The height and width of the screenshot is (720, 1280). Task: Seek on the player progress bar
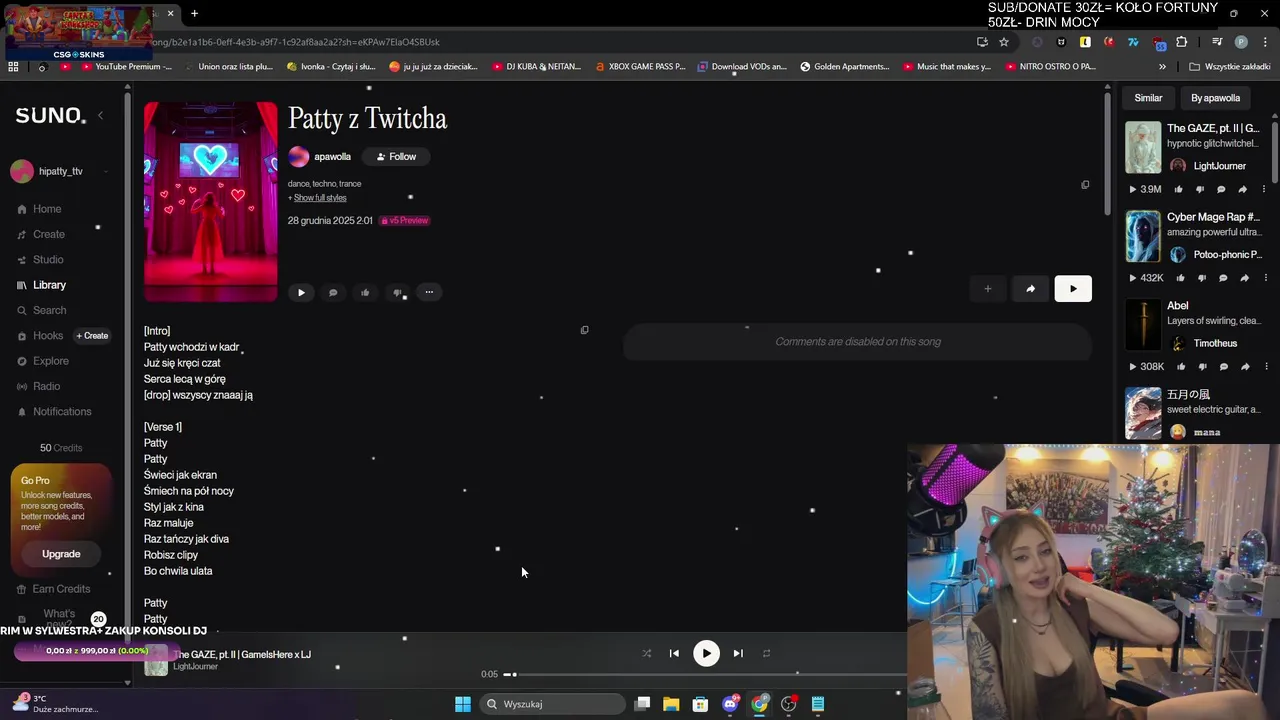coord(705,674)
